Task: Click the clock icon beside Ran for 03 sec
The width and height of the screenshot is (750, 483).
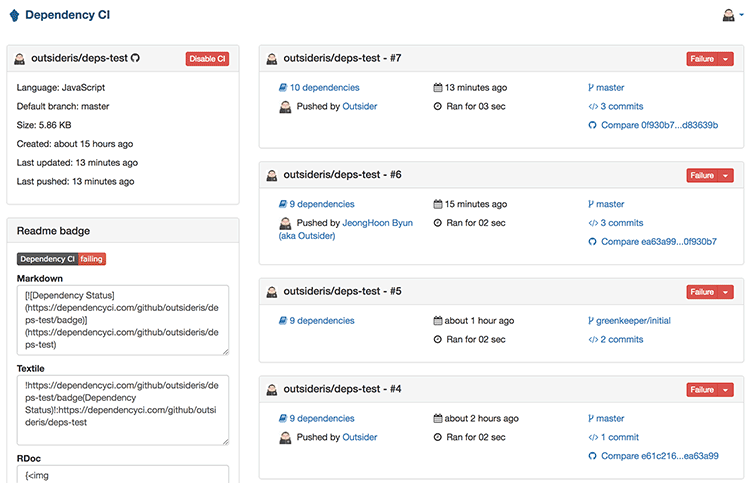Action: tap(437, 106)
